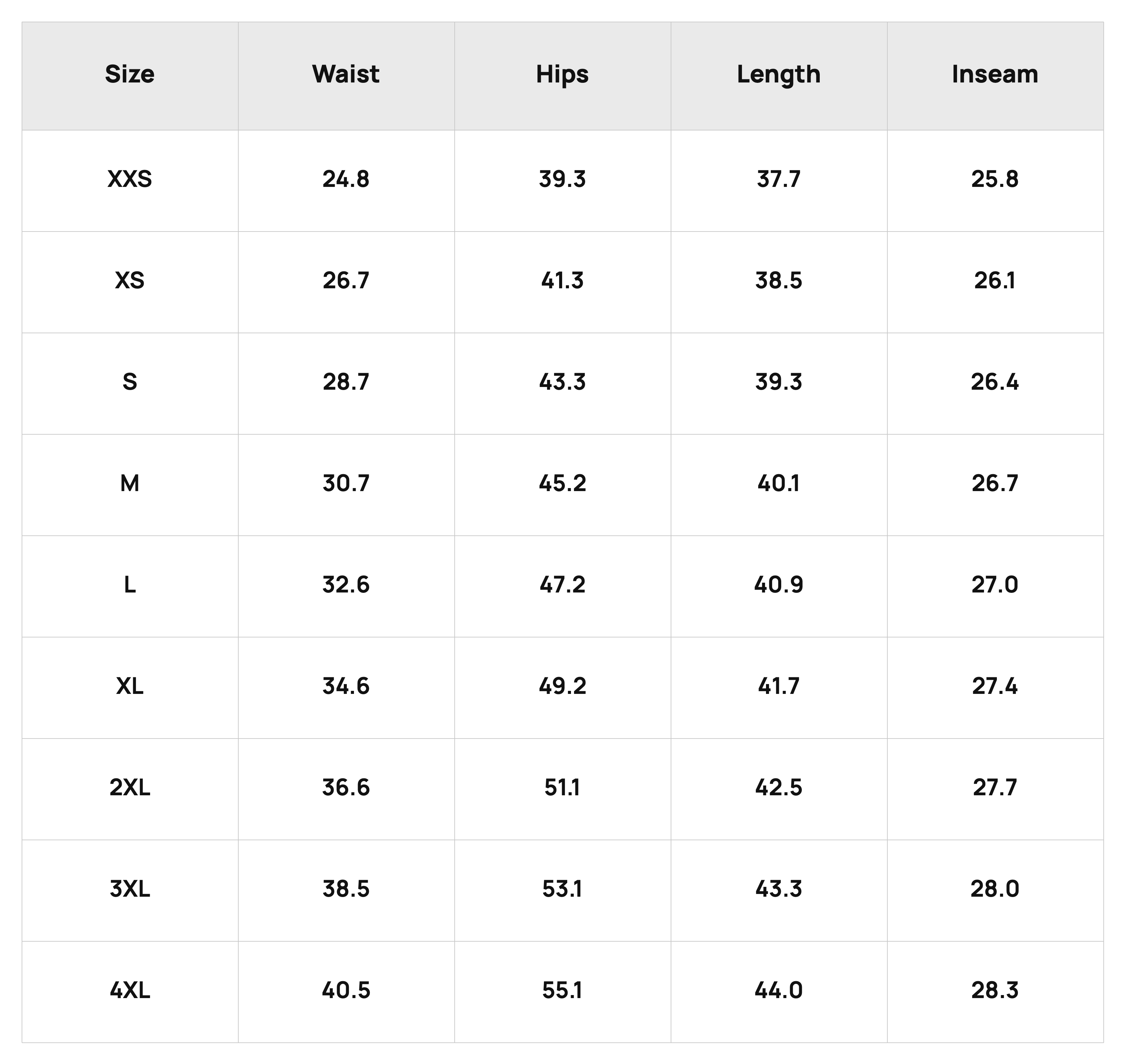Image resolution: width=1125 pixels, height=1064 pixels.
Task: Select the 3XL size row label
Action: 129,889
